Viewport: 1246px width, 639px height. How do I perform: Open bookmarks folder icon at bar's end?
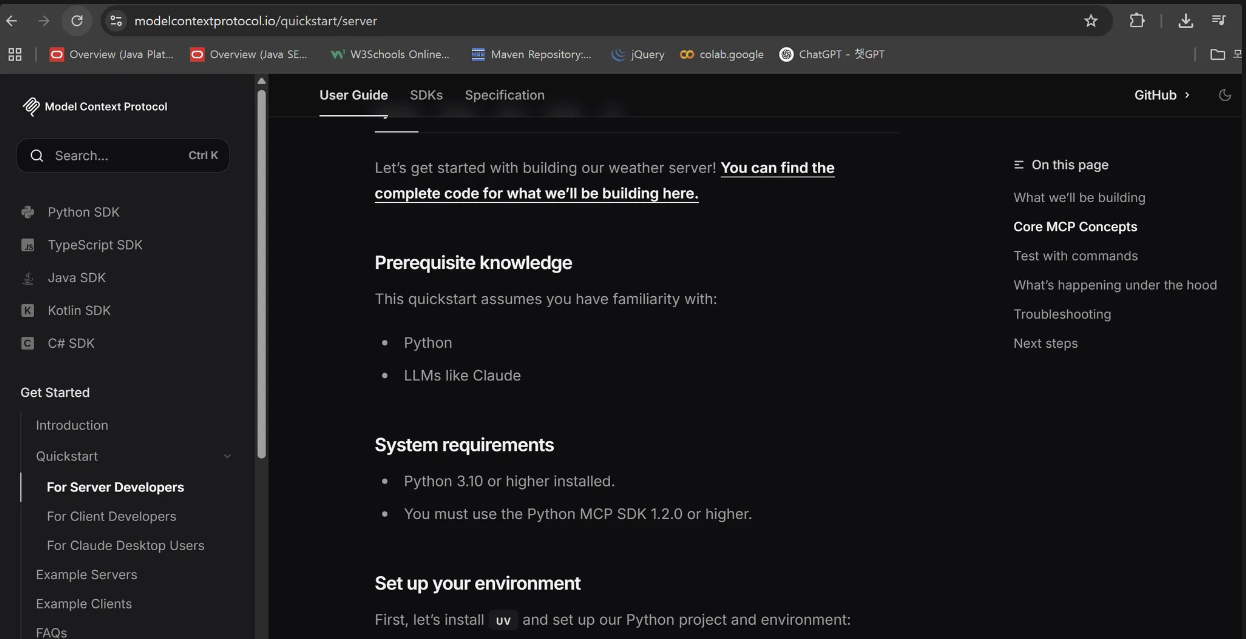[x=1218, y=54]
